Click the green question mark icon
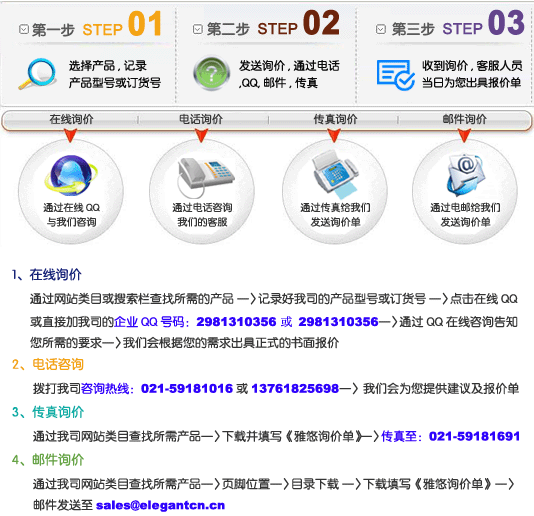The width and height of the screenshot is (534, 516). (x=211, y=74)
